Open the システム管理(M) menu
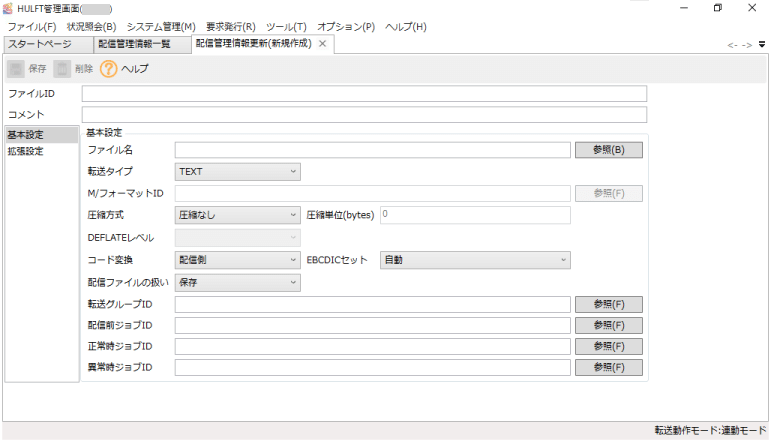This screenshot has width=771, height=442. pyautogui.click(x=161, y=27)
